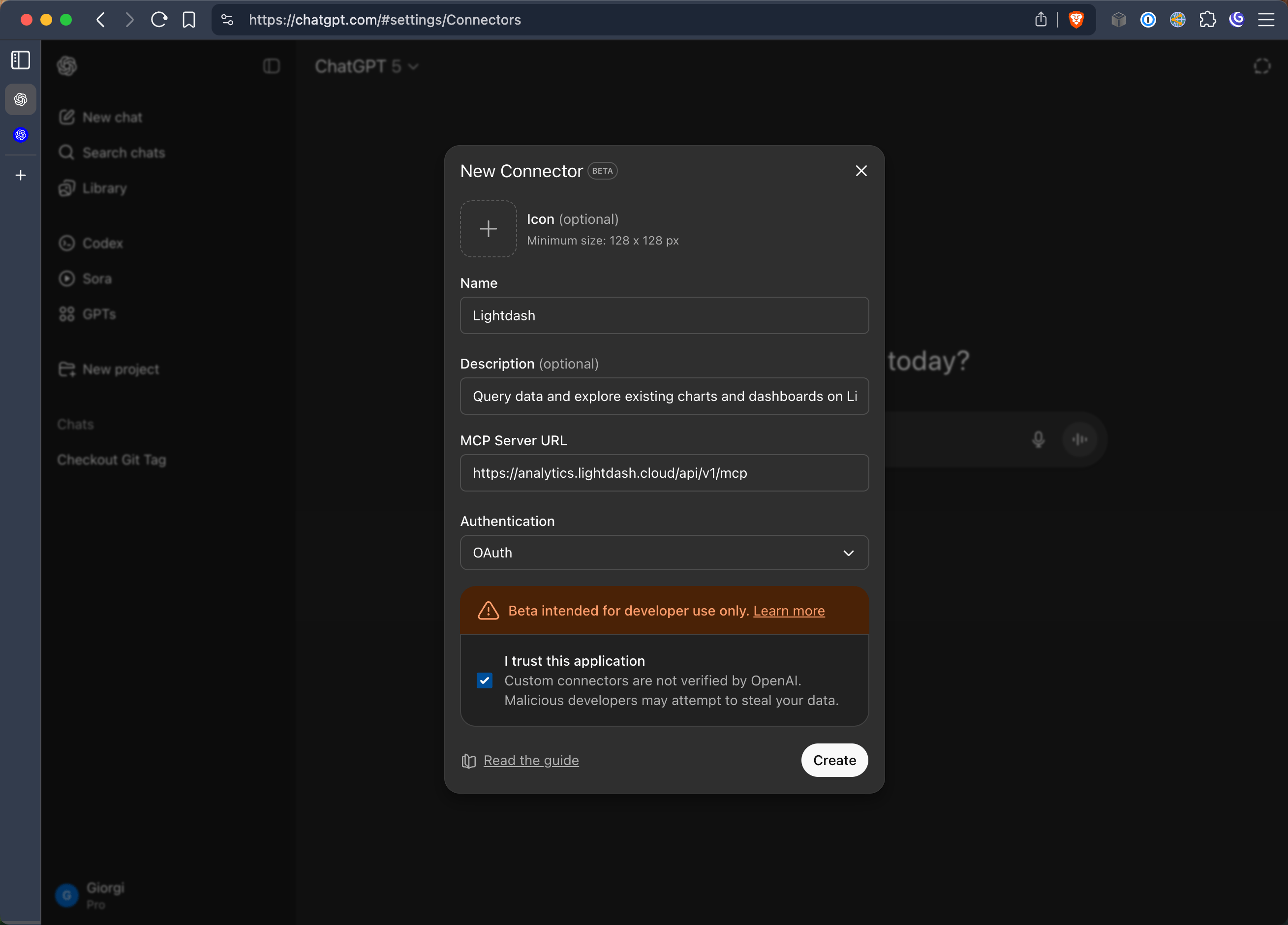Click the browser address bar URL
The height and width of the screenshot is (925, 1288).
(384, 20)
